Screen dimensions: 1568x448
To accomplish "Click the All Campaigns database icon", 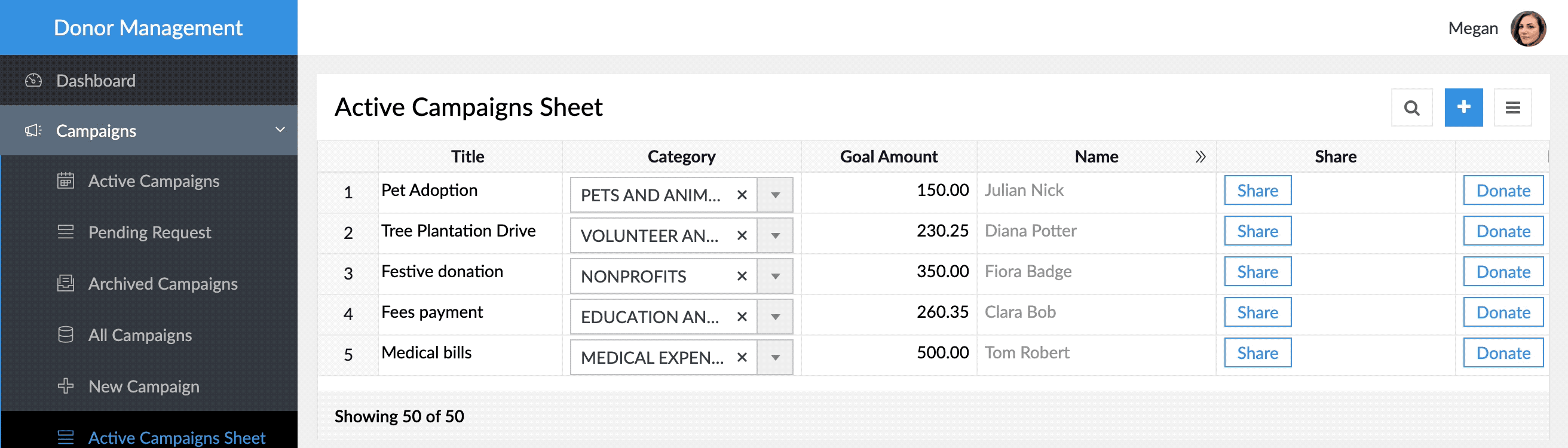I will 66,335.
